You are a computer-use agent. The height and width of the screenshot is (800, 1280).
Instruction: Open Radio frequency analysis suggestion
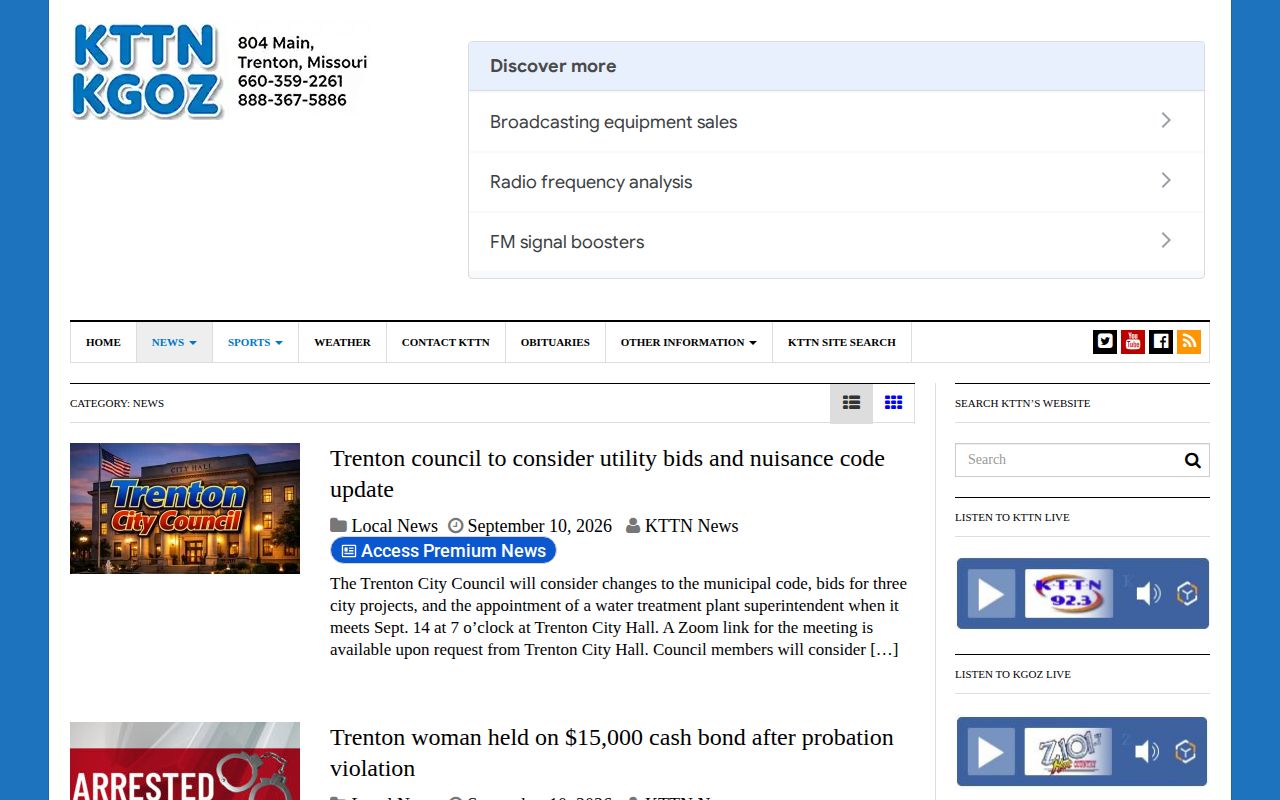[x=836, y=182]
